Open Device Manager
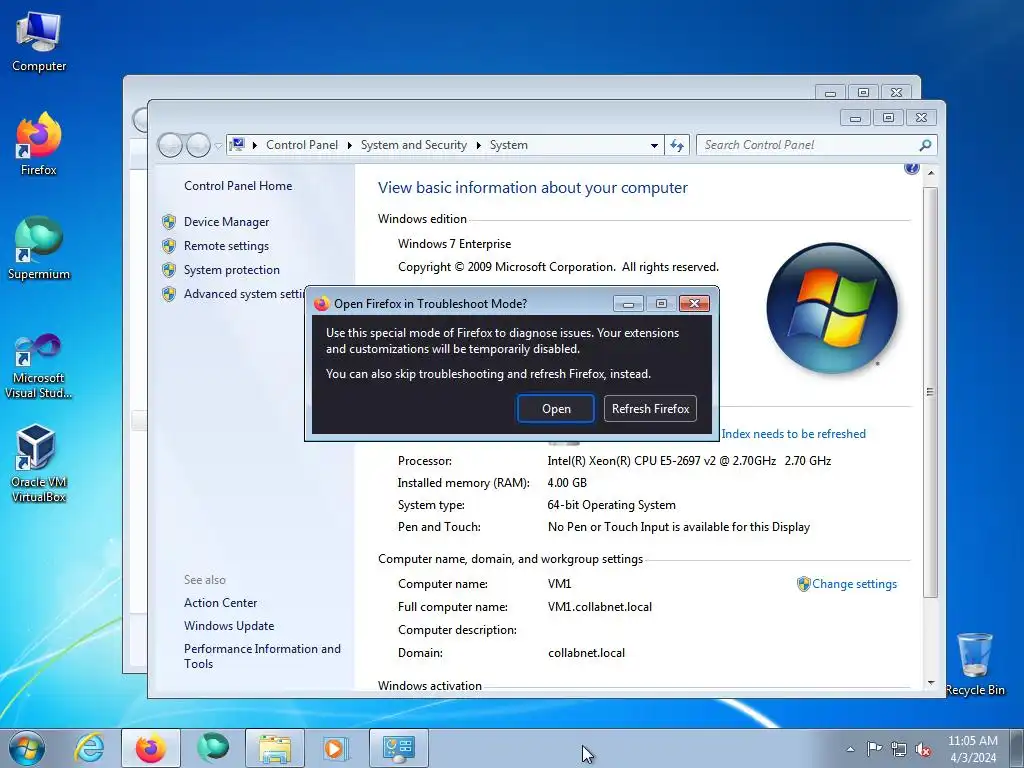 [226, 222]
